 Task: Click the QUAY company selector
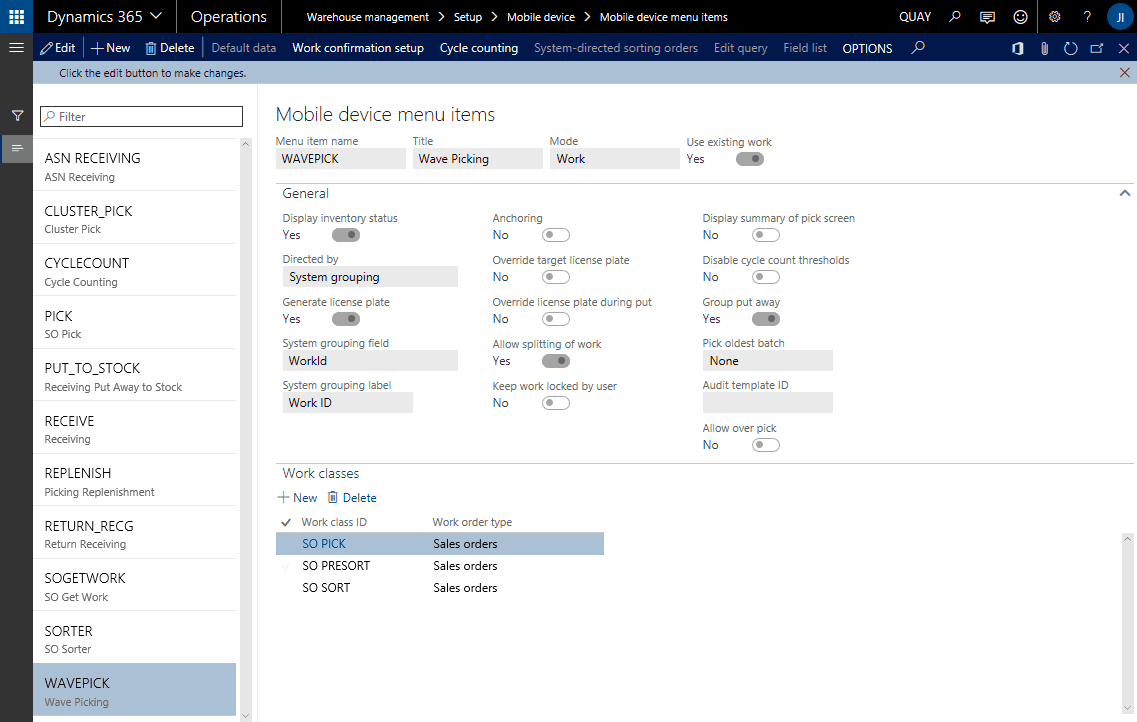915,17
